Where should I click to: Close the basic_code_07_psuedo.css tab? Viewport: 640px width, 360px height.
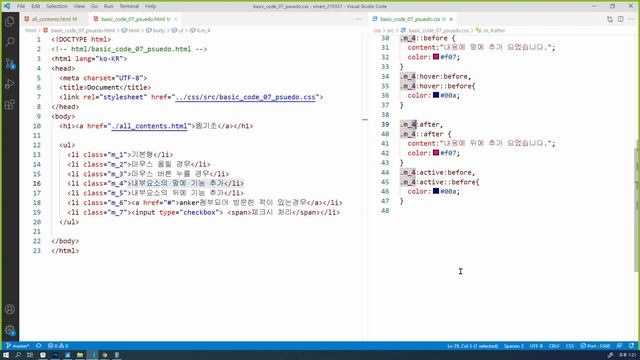point(451,19)
